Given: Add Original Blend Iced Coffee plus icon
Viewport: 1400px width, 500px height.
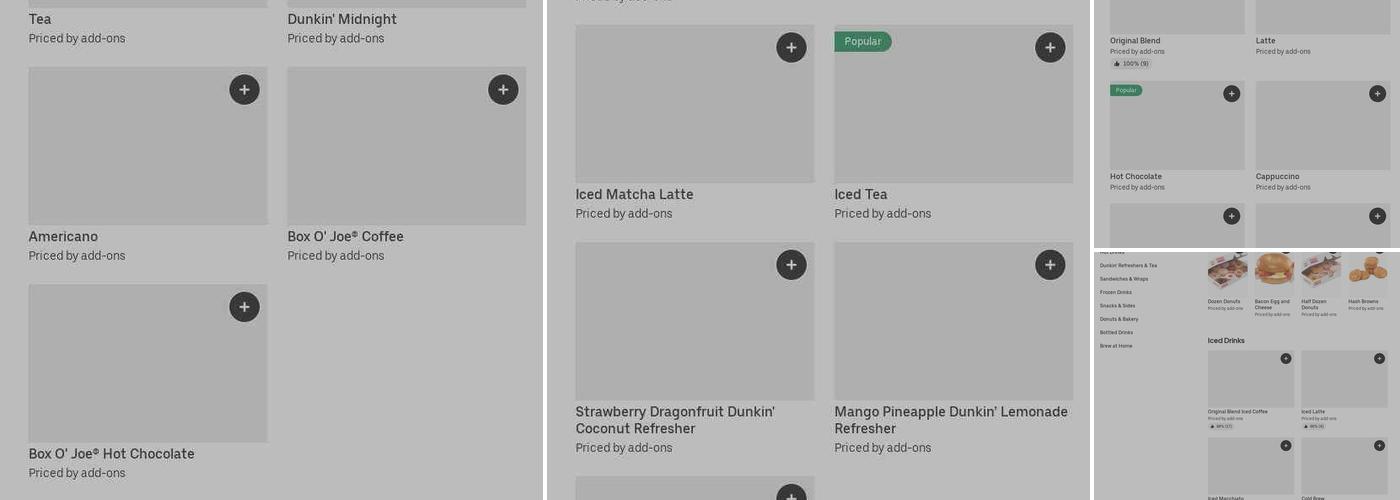Looking at the screenshot, I should point(1286,358).
